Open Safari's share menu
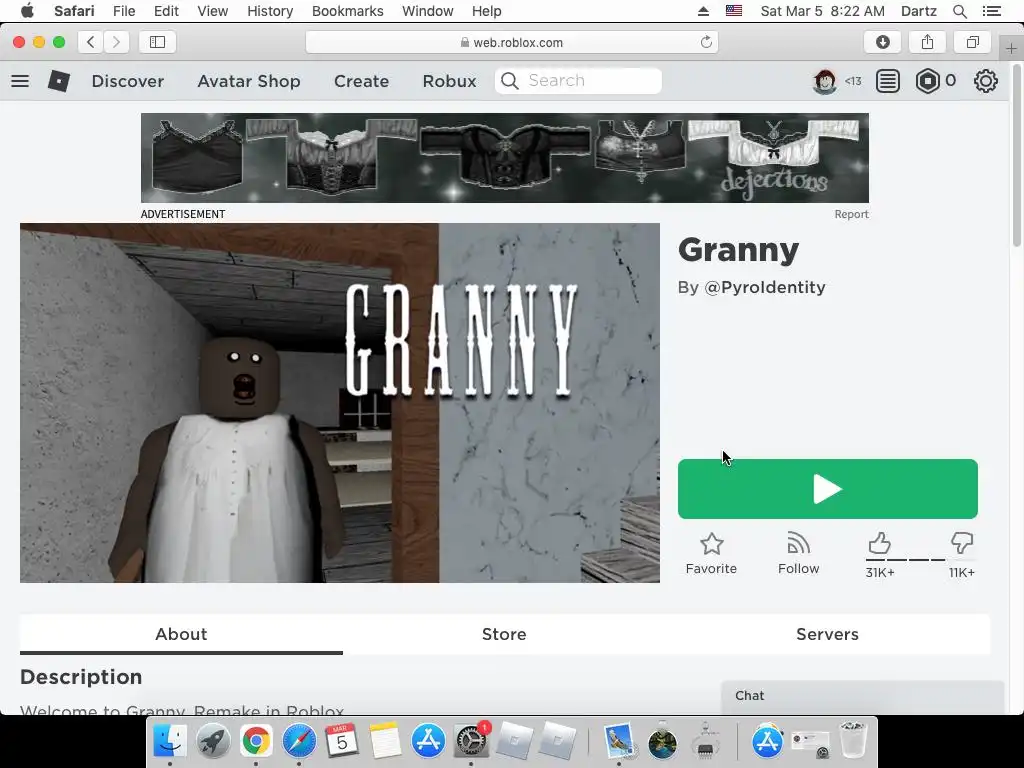This screenshot has width=1024, height=768. (927, 42)
